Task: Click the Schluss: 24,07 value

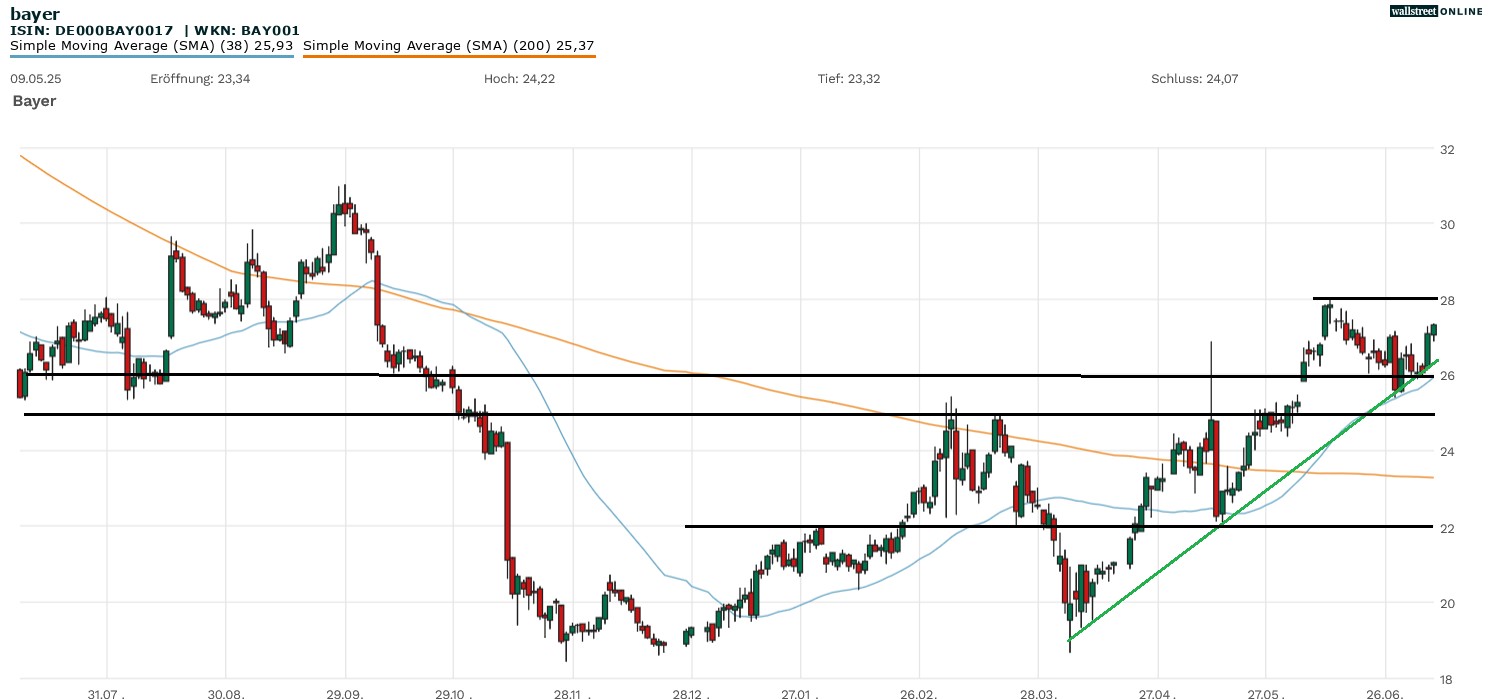Action: click(1195, 78)
